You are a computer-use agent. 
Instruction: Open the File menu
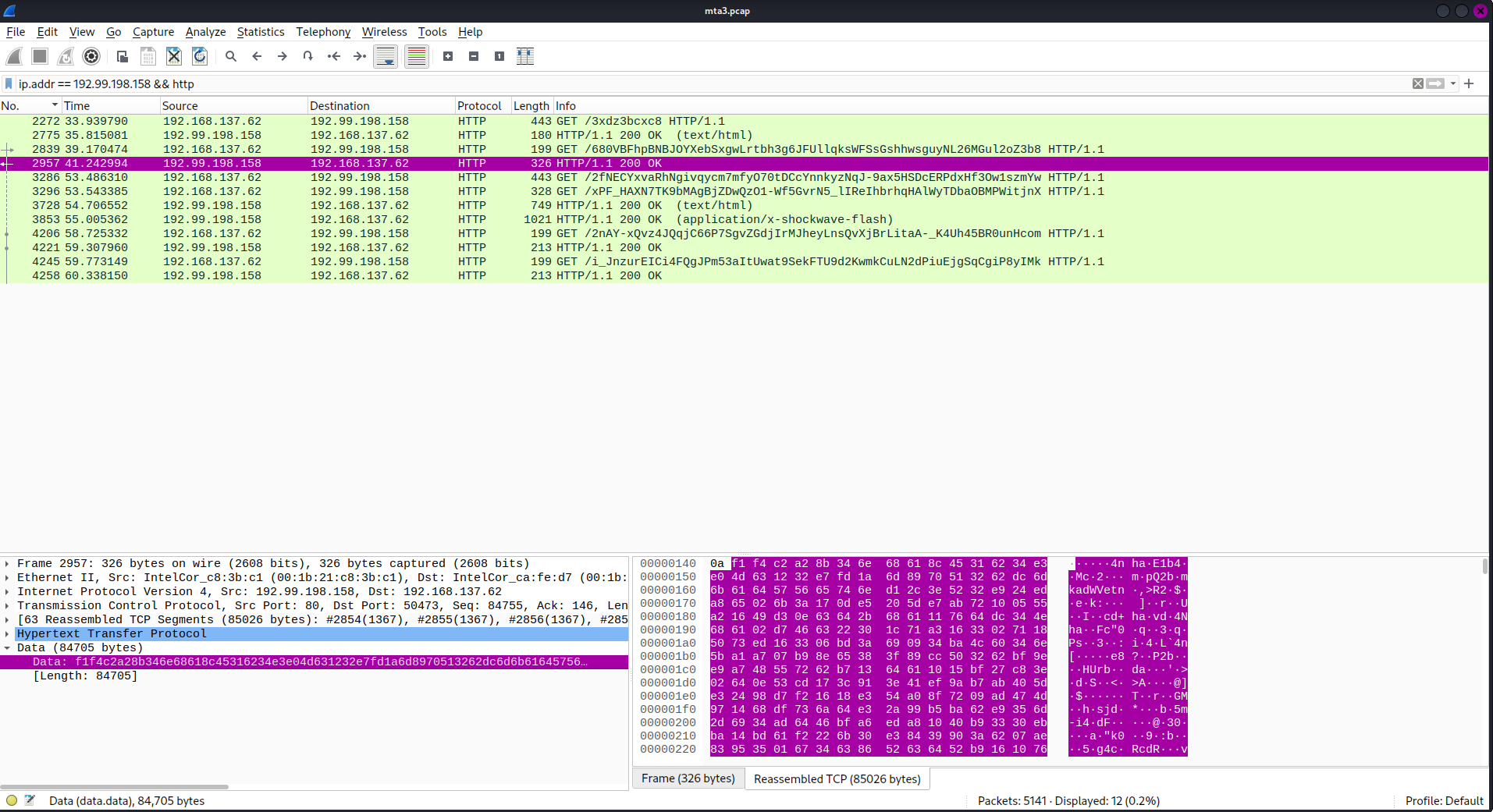(16, 32)
